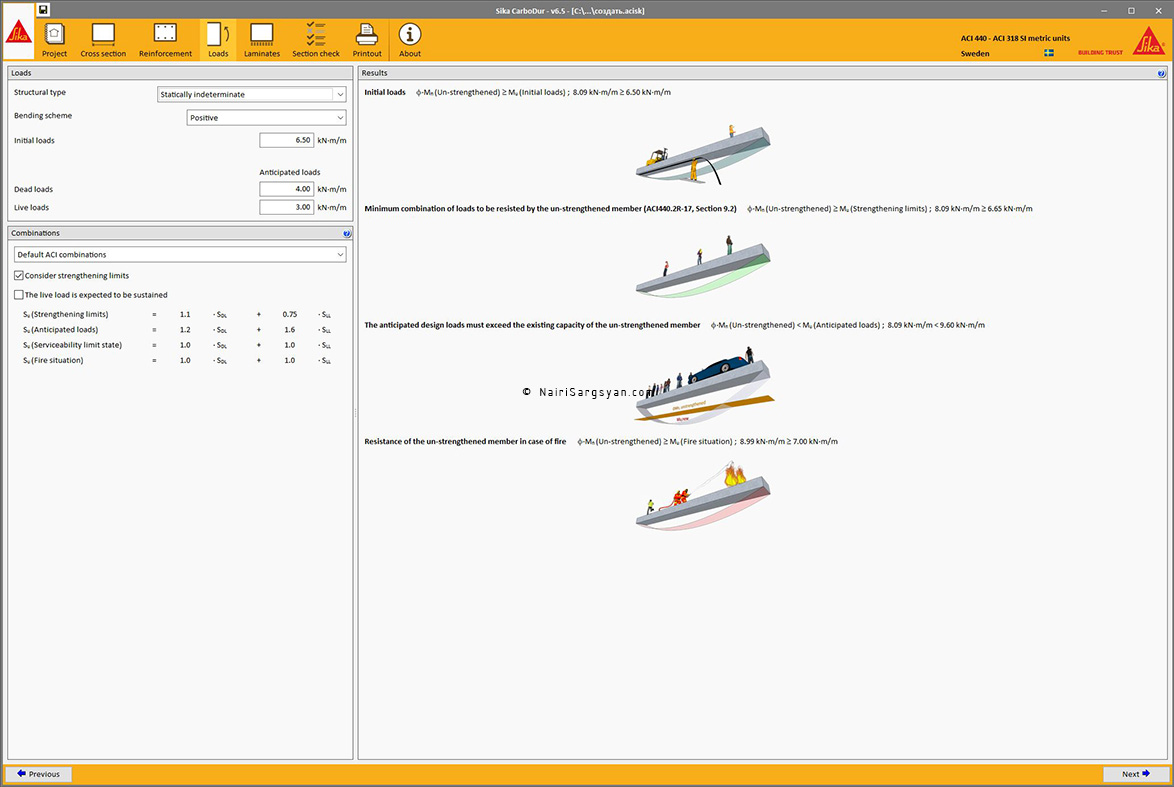Edit the Initial loads value field
This screenshot has height=787, width=1174.
coord(286,140)
